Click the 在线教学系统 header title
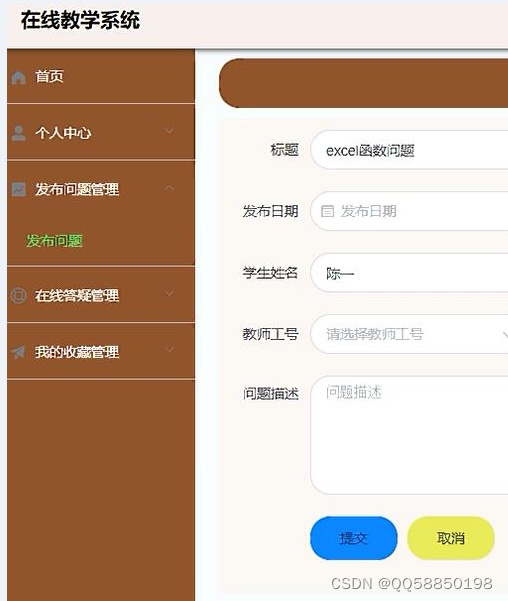The height and width of the screenshot is (601, 508). pyautogui.click(x=80, y=20)
